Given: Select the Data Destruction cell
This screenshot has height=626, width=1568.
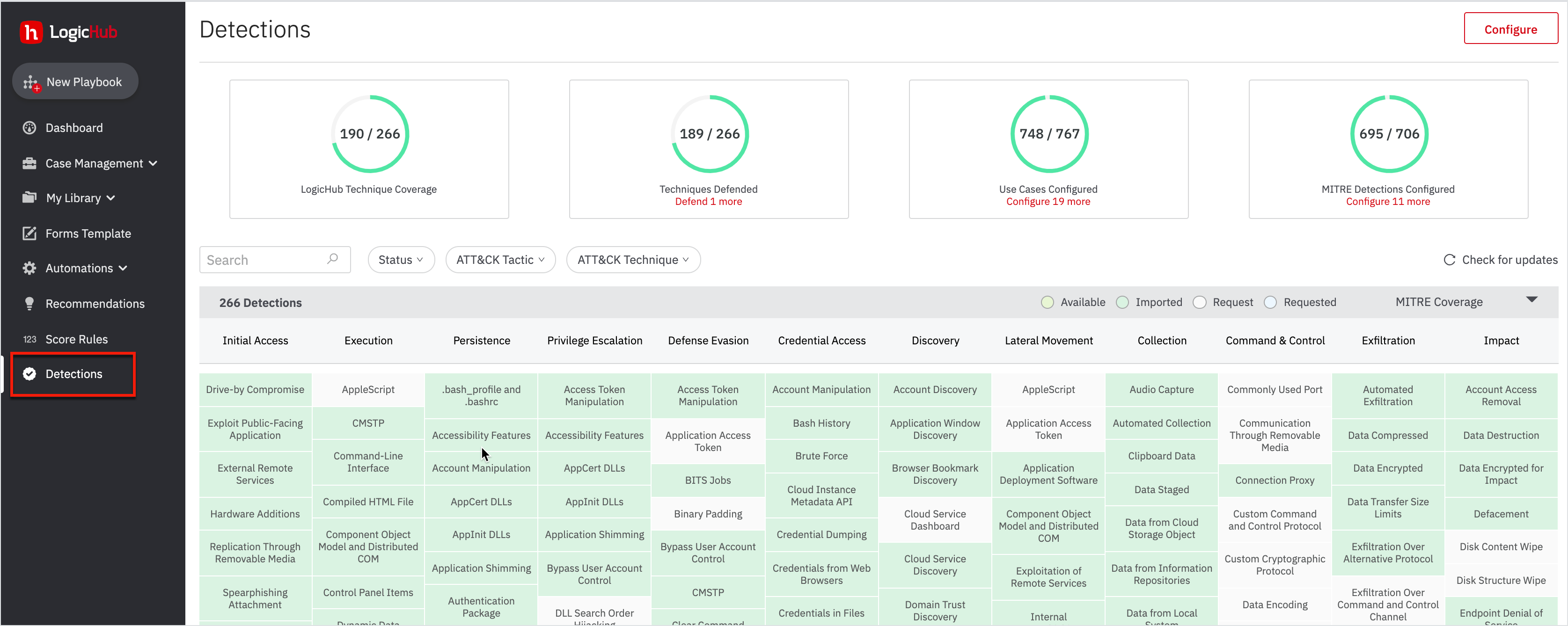Looking at the screenshot, I should click(x=1501, y=436).
